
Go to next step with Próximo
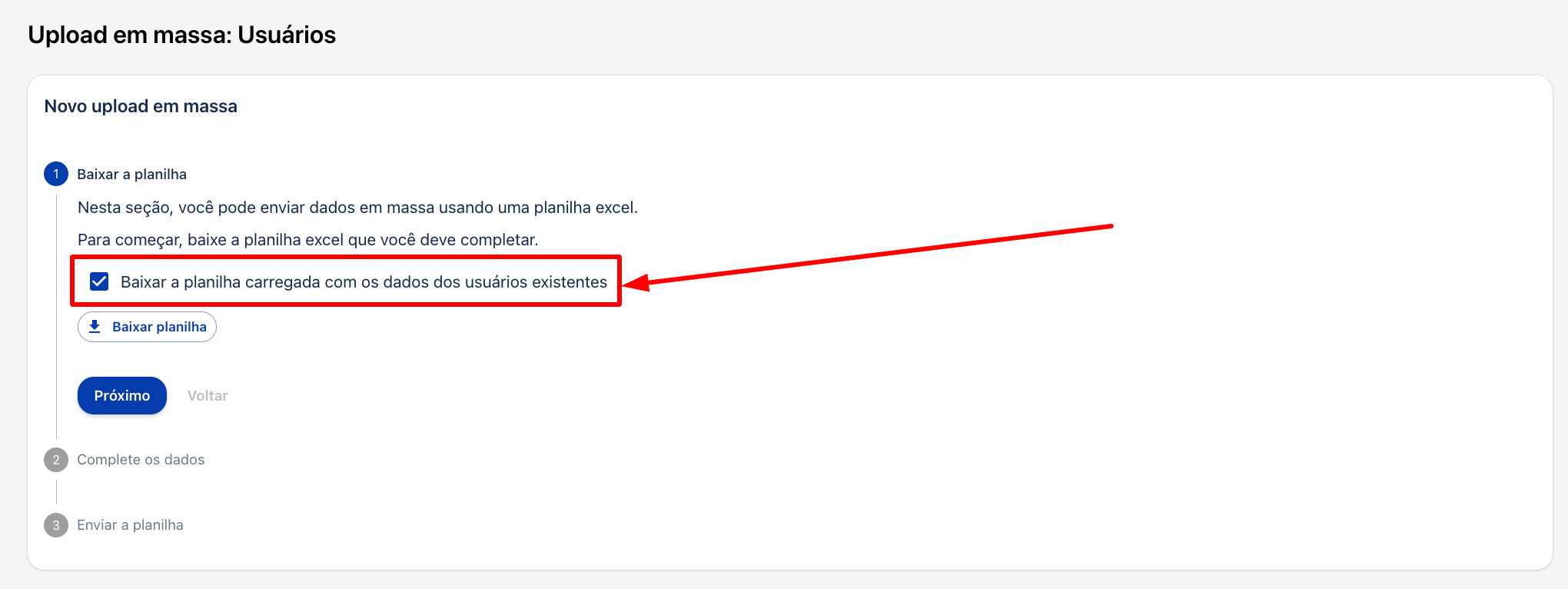[122, 395]
